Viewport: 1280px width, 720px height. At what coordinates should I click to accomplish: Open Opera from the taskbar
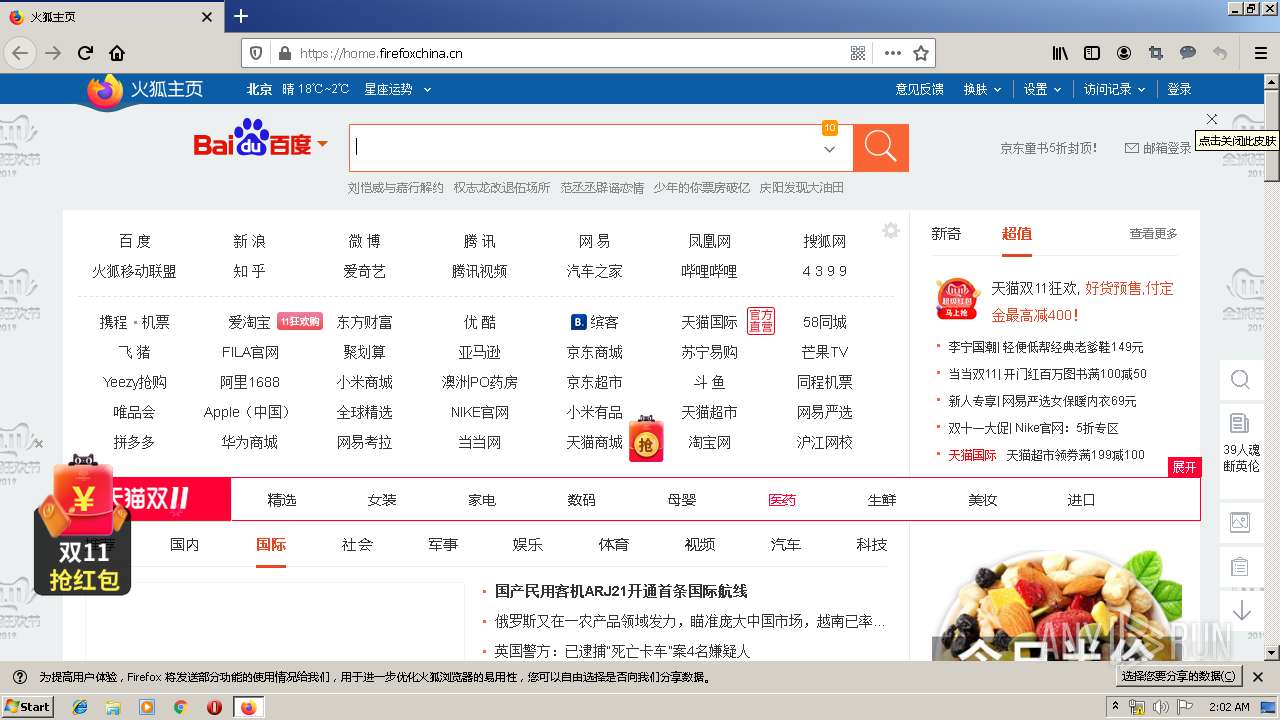214,707
